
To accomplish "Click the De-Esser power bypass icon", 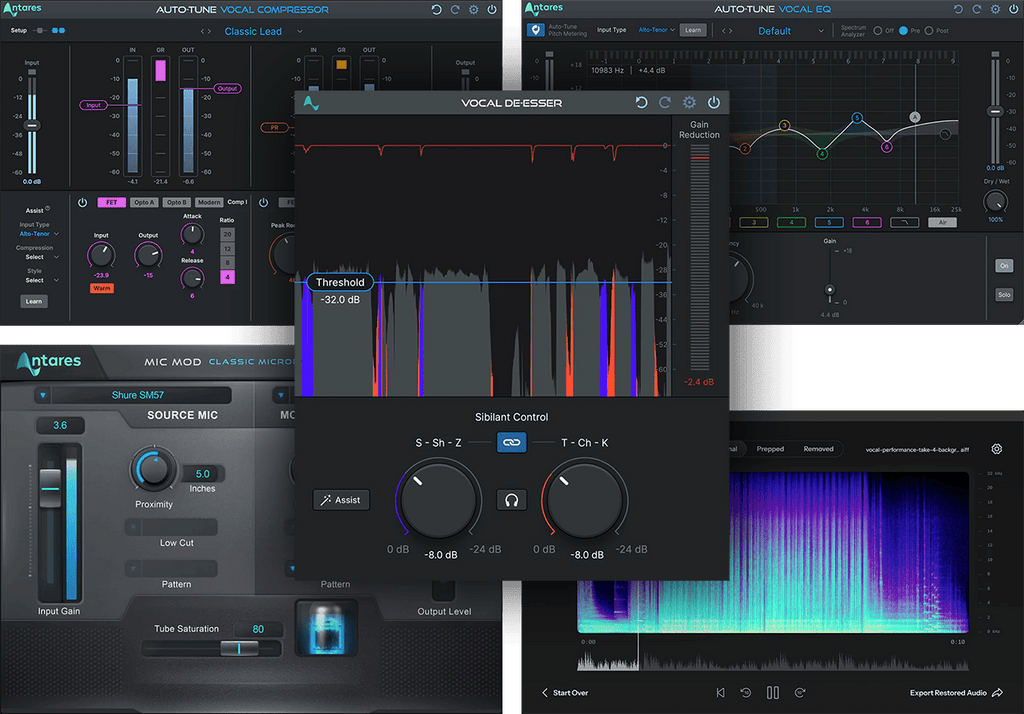I will coord(713,103).
